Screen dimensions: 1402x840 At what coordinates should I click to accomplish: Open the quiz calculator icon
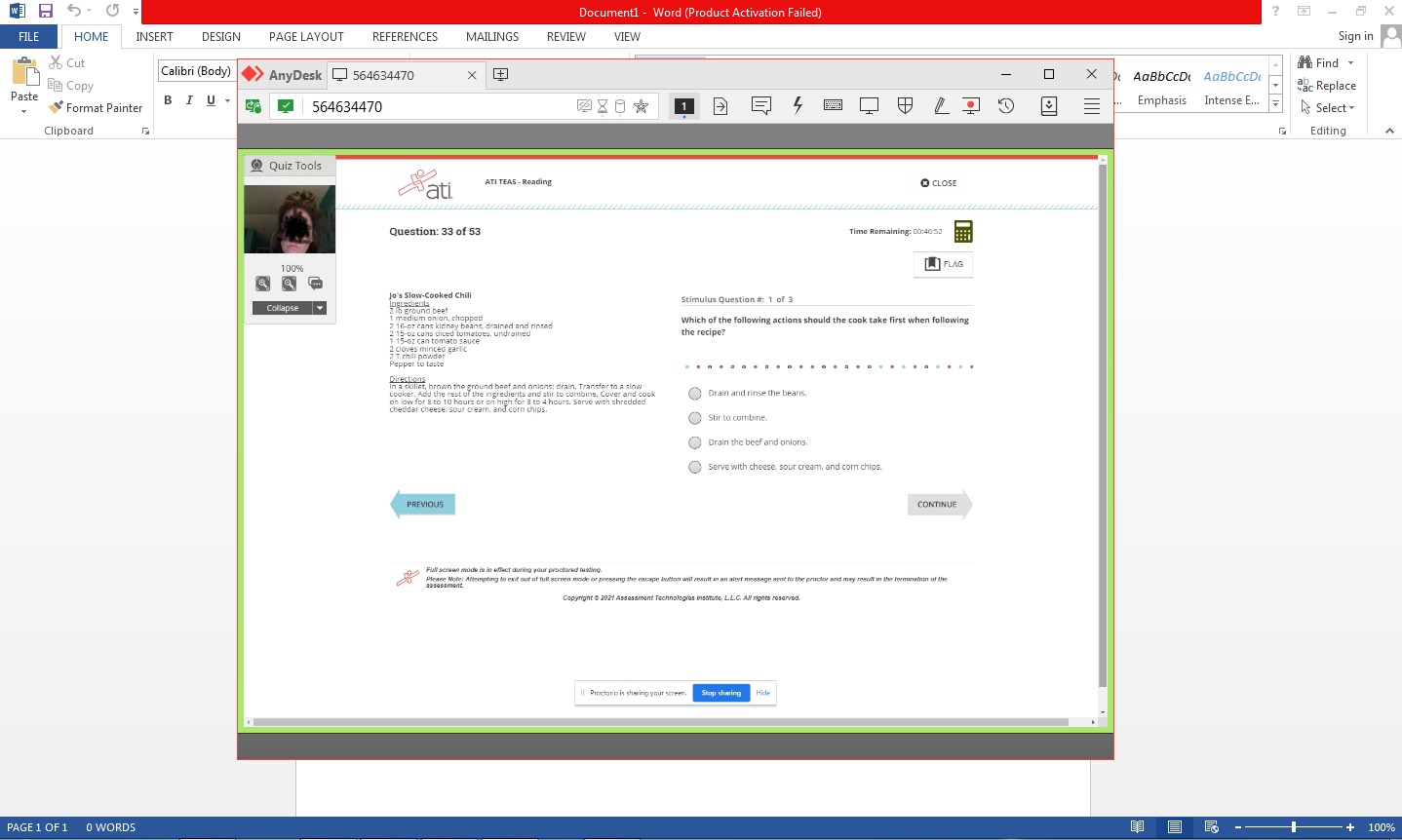pos(963,232)
